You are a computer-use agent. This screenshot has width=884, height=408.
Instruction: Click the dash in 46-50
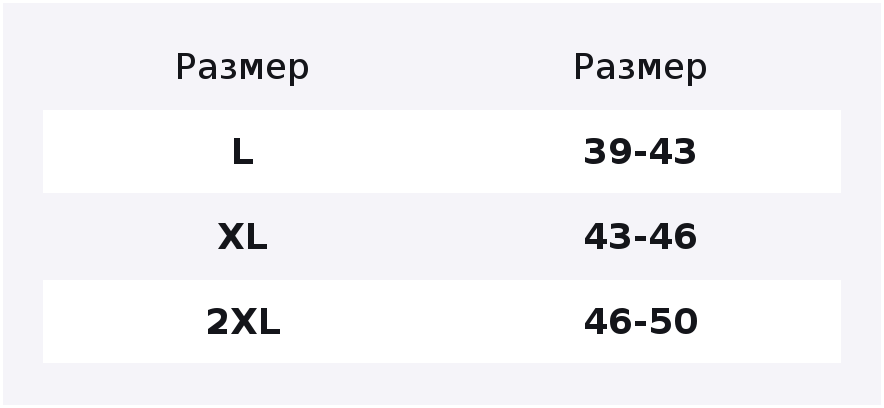click(x=640, y=324)
